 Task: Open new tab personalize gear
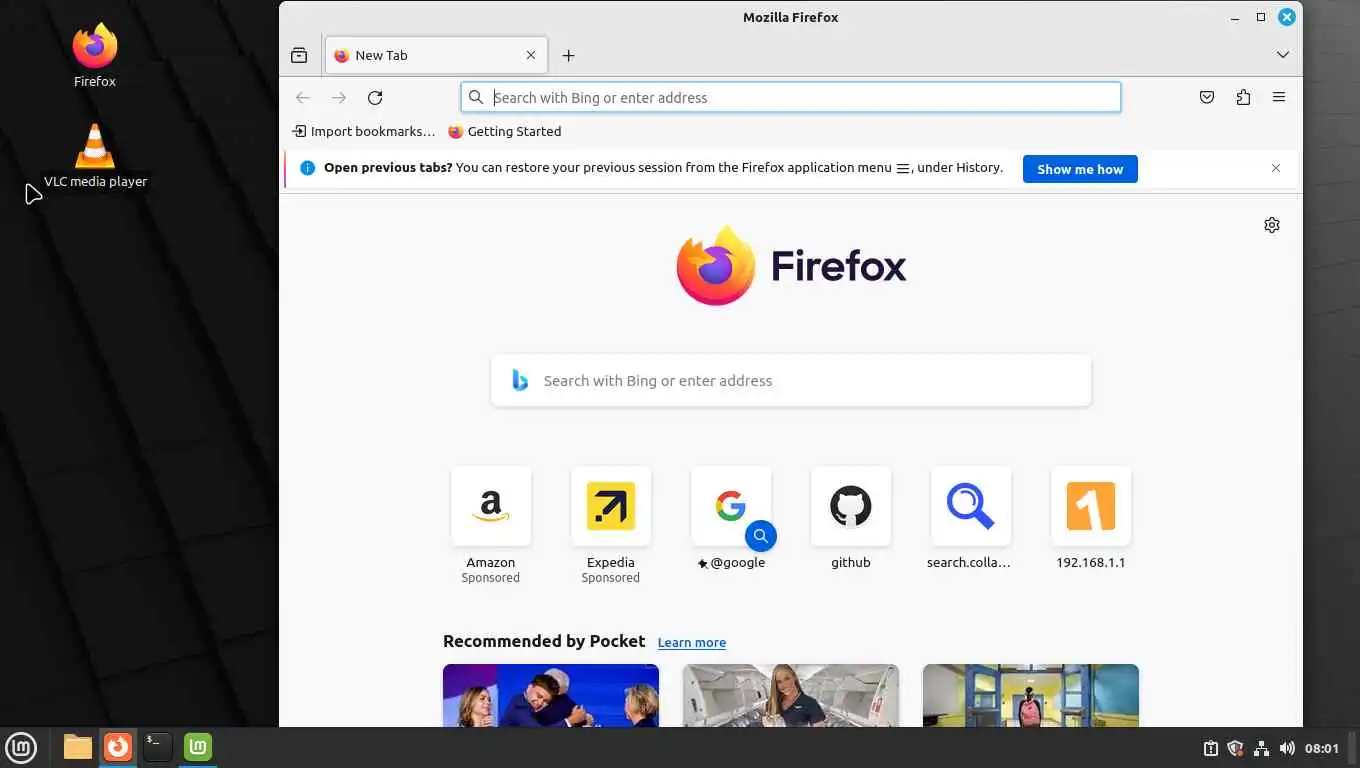coord(1272,225)
